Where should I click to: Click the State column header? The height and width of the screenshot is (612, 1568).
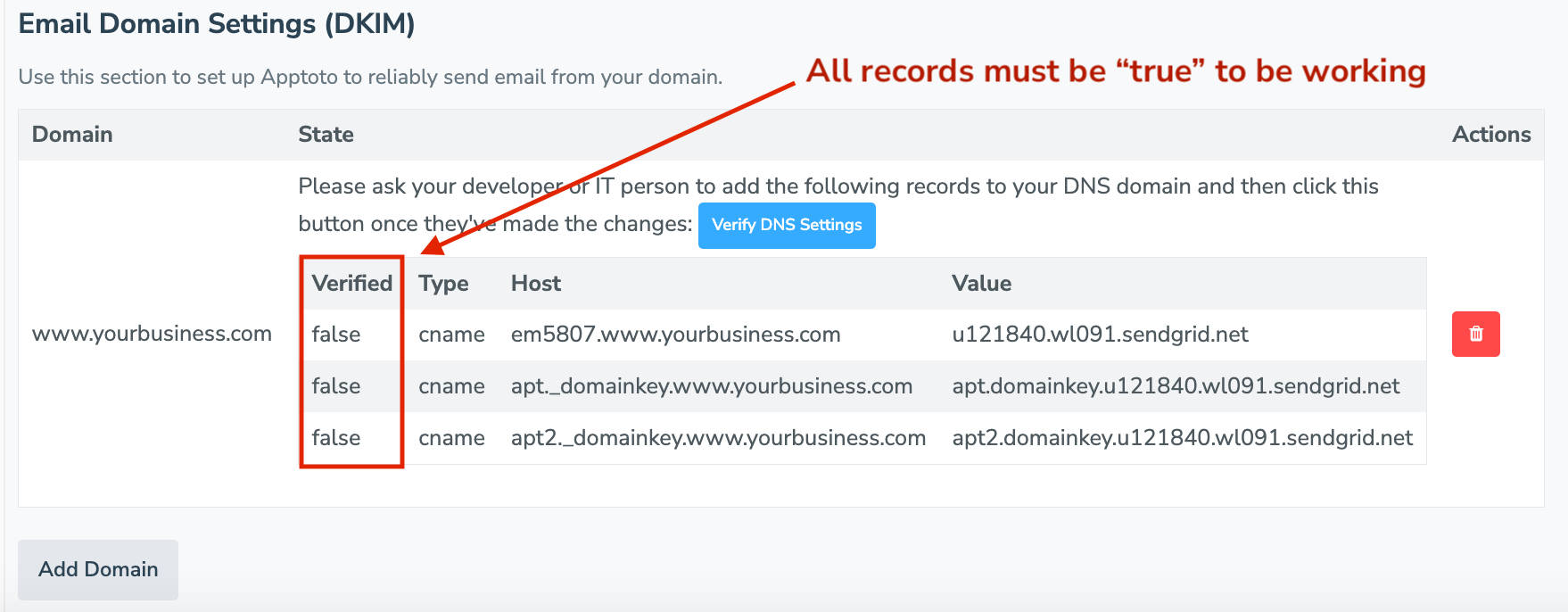[x=326, y=134]
